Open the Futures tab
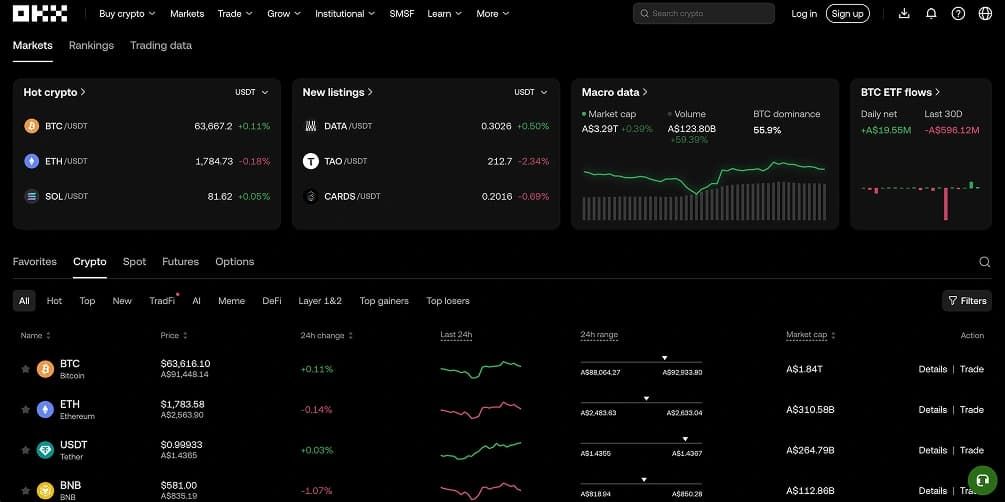 pos(181,262)
